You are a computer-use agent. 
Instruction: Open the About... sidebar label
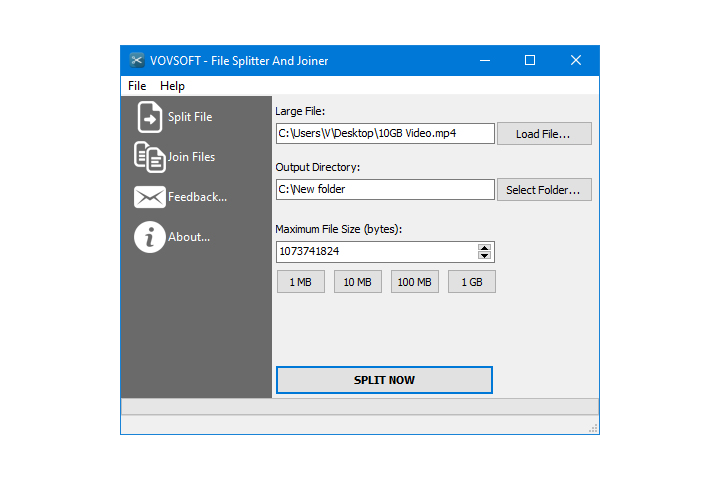pyautogui.click(x=189, y=237)
